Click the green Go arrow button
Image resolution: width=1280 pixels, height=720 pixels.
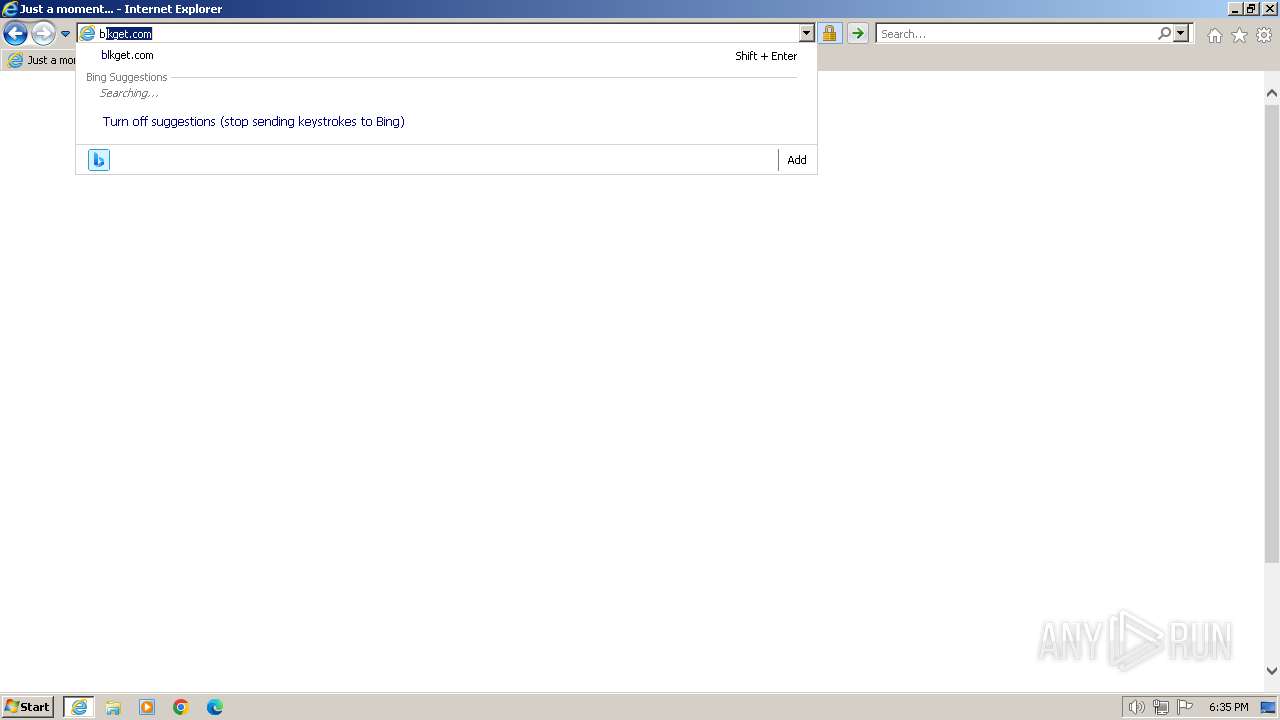857,34
